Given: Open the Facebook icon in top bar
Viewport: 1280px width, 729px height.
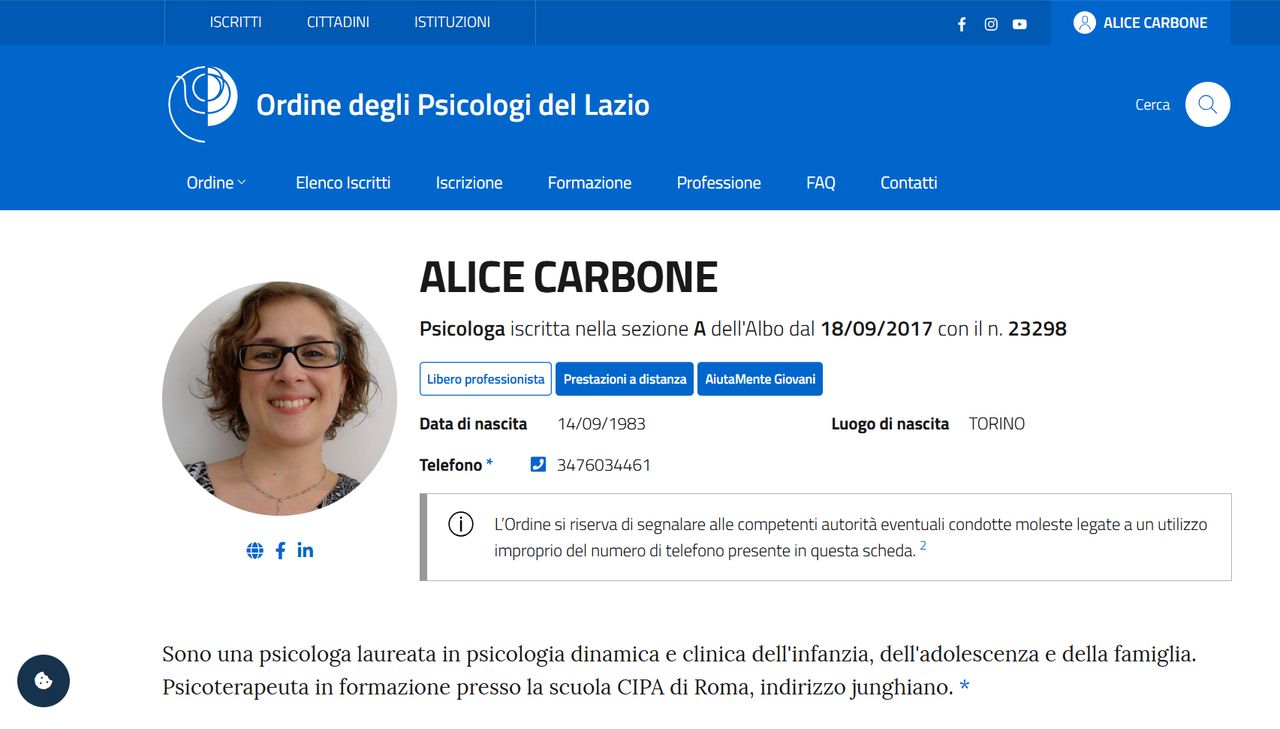Looking at the screenshot, I should pyautogui.click(x=962, y=24).
